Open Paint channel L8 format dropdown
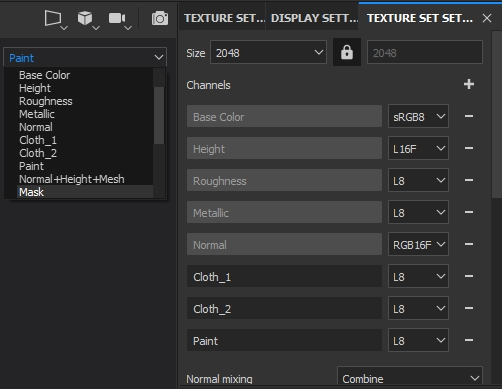Viewport: 502px width, 389px height. pyautogui.click(x=418, y=340)
